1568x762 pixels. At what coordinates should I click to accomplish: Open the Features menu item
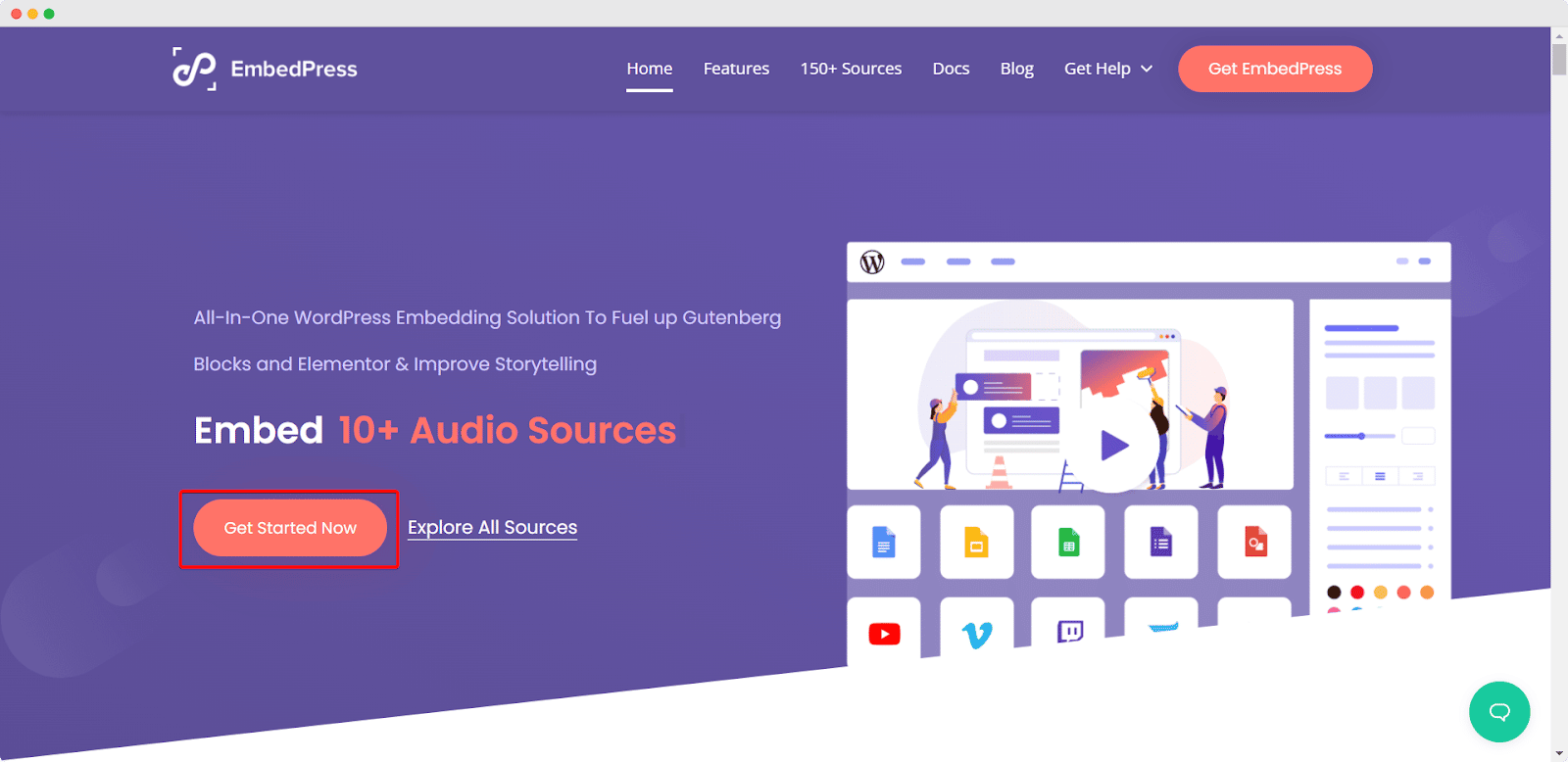pos(736,69)
